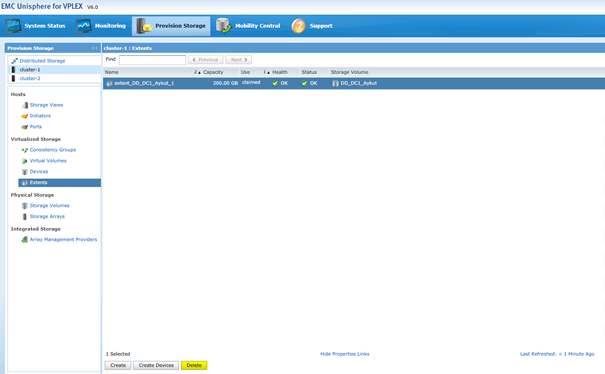Click the Create Devices button
The image size is (605, 374).
(156, 365)
